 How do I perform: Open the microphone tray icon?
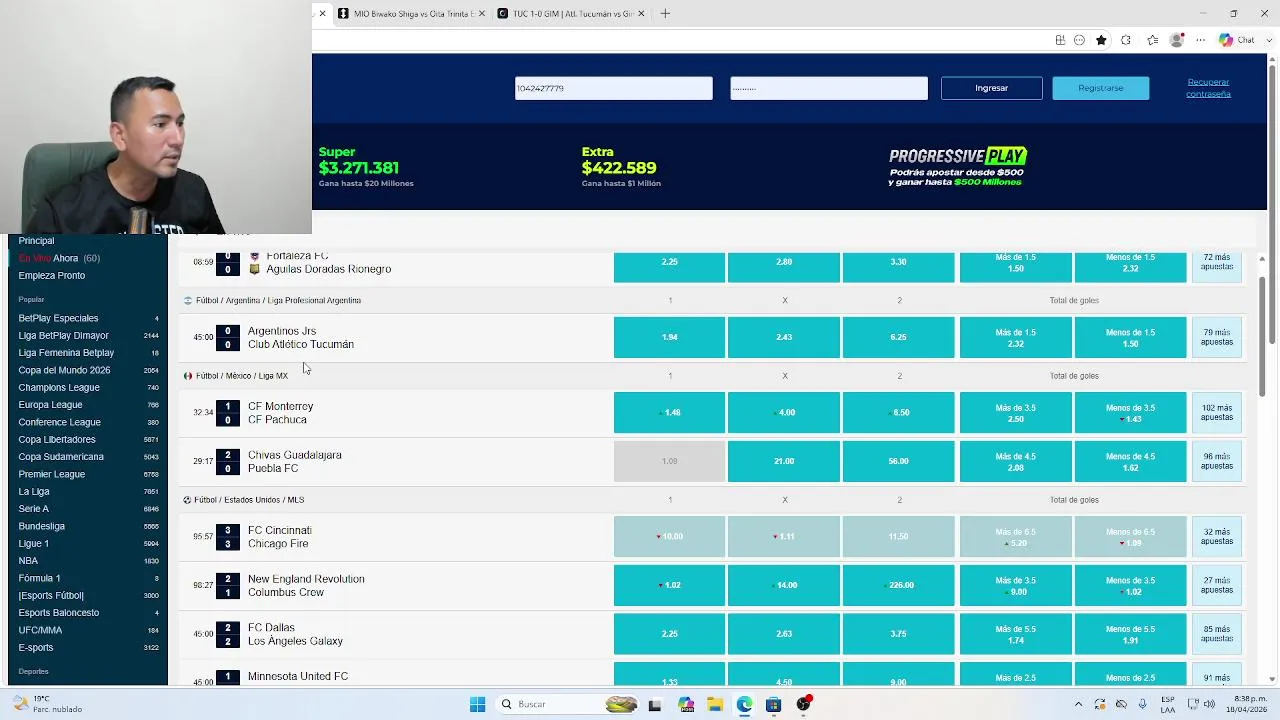click(1142, 704)
